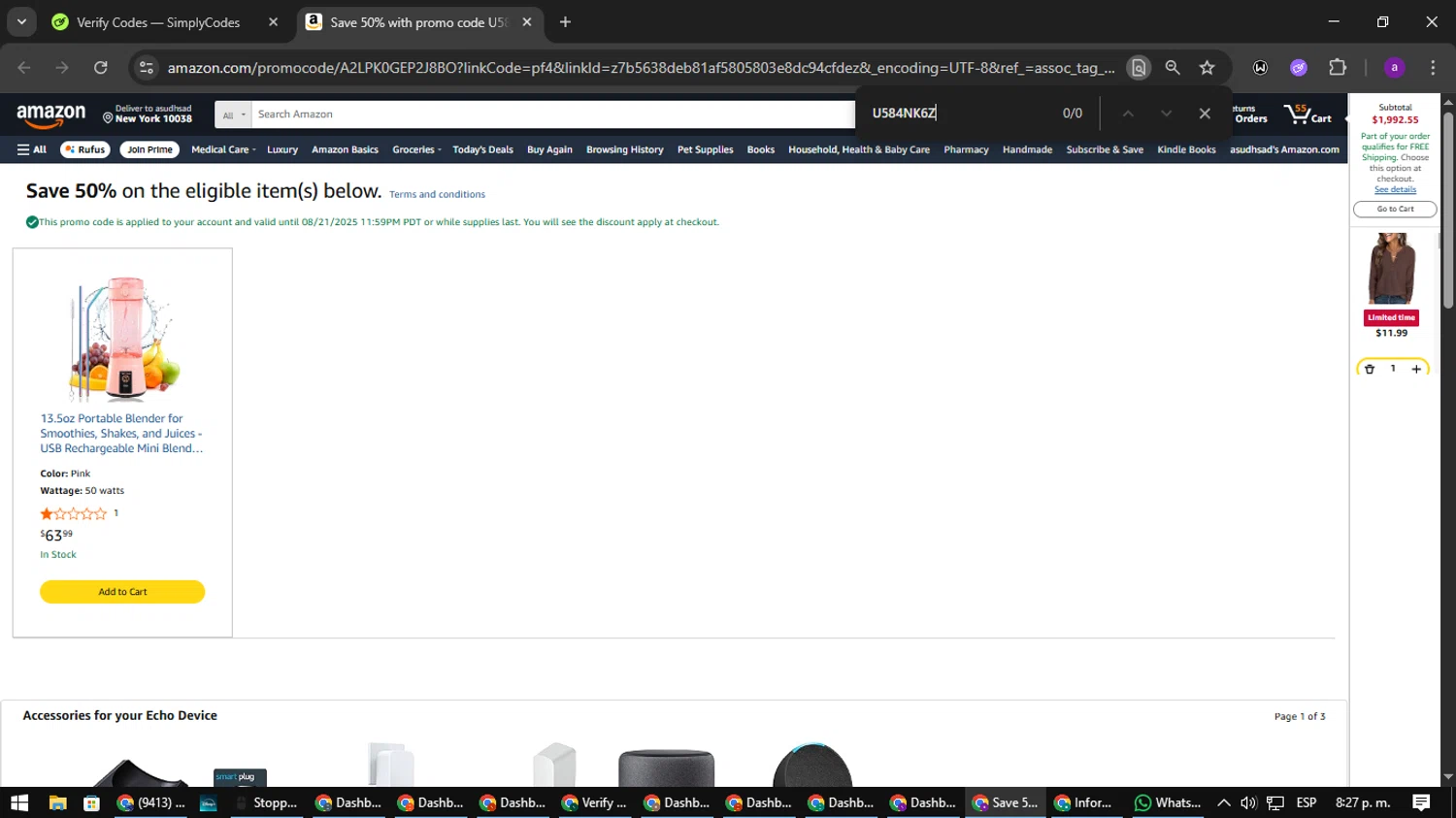Increase cart item quantity with plus
This screenshot has width=1456, height=818.
click(x=1416, y=369)
